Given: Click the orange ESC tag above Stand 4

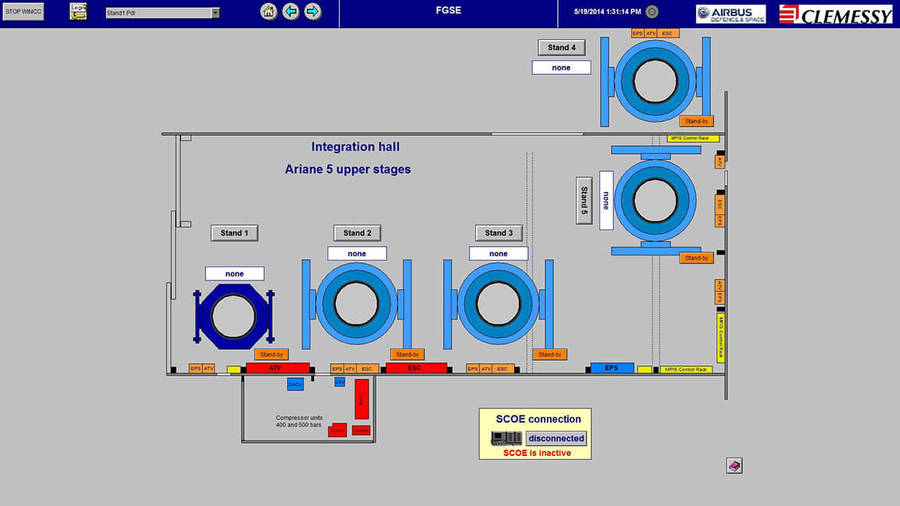Looking at the screenshot, I should [x=668, y=33].
